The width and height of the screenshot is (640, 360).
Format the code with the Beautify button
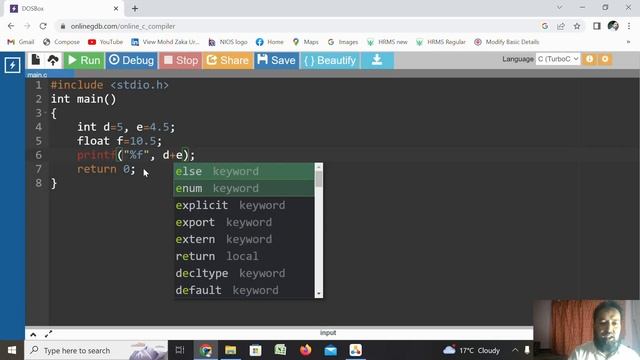[x=330, y=60]
